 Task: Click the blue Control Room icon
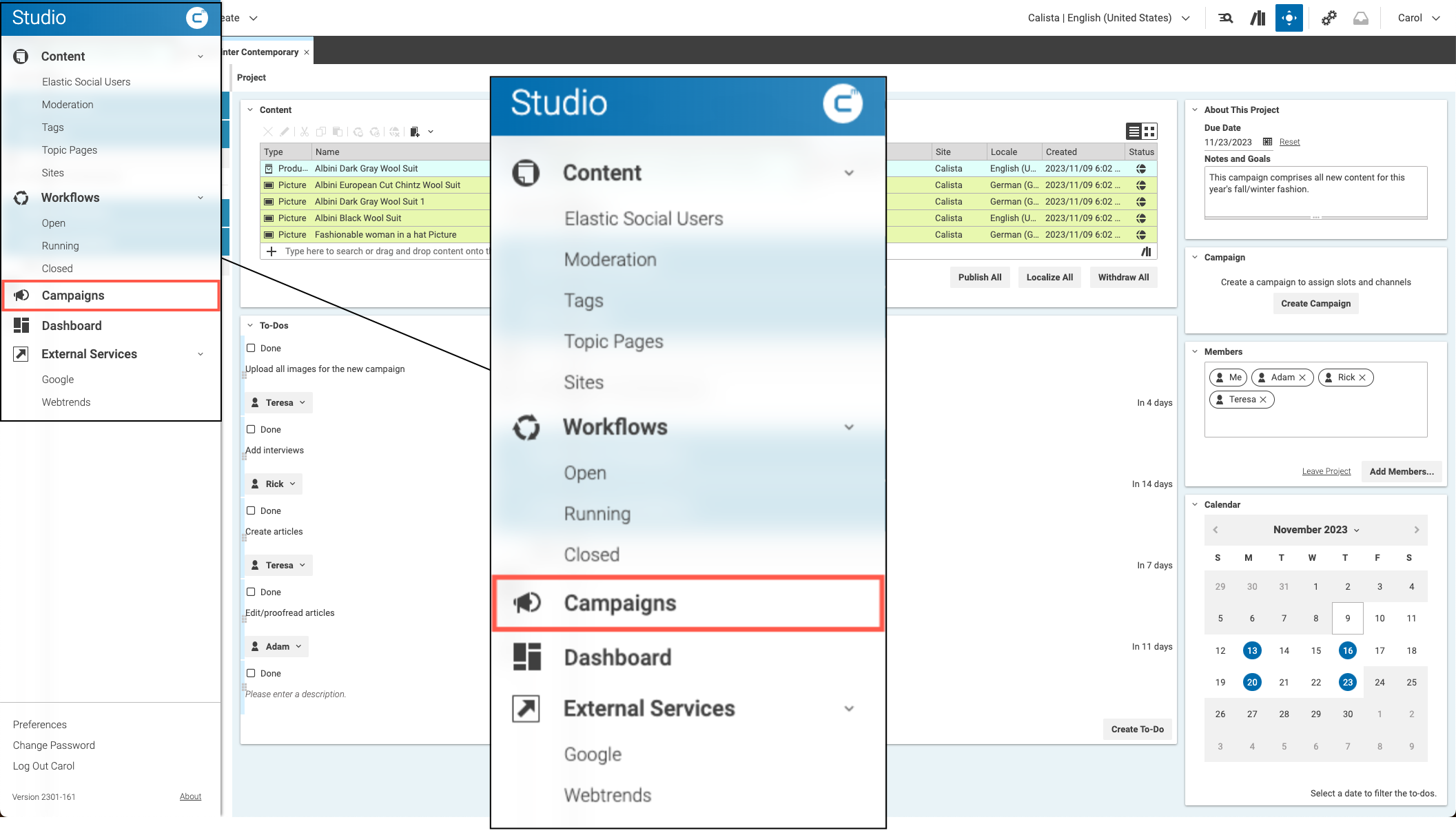(1289, 18)
